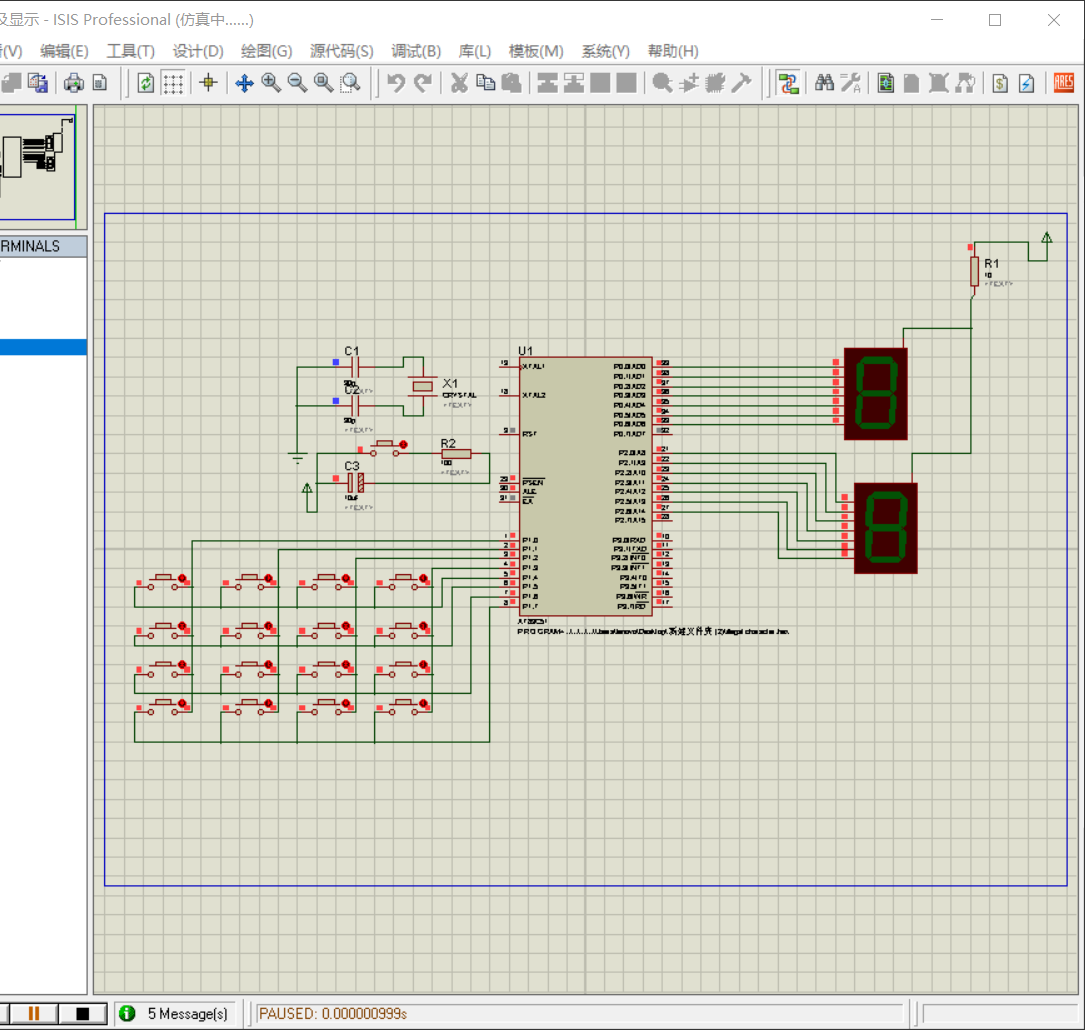
Task: Select the Pan/center view tool
Action: tap(244, 83)
